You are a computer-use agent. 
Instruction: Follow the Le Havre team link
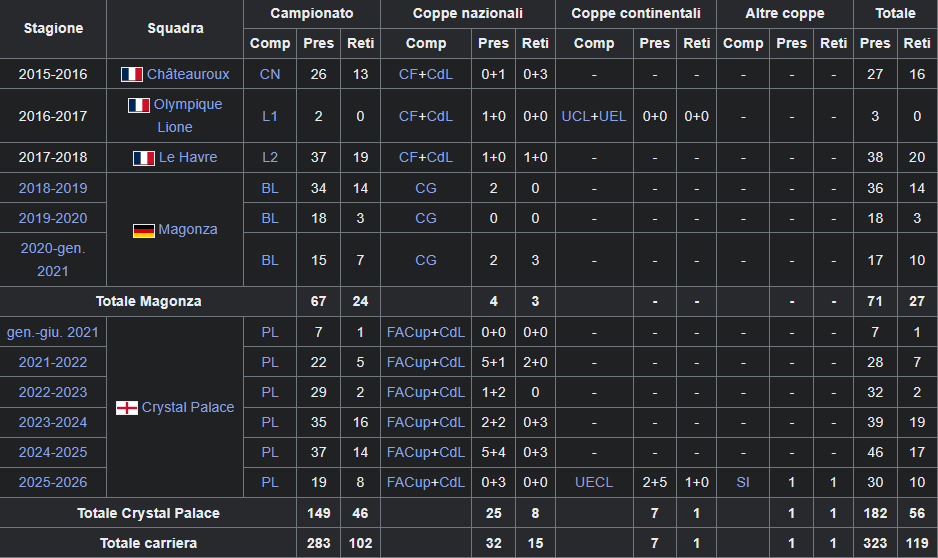pos(188,157)
